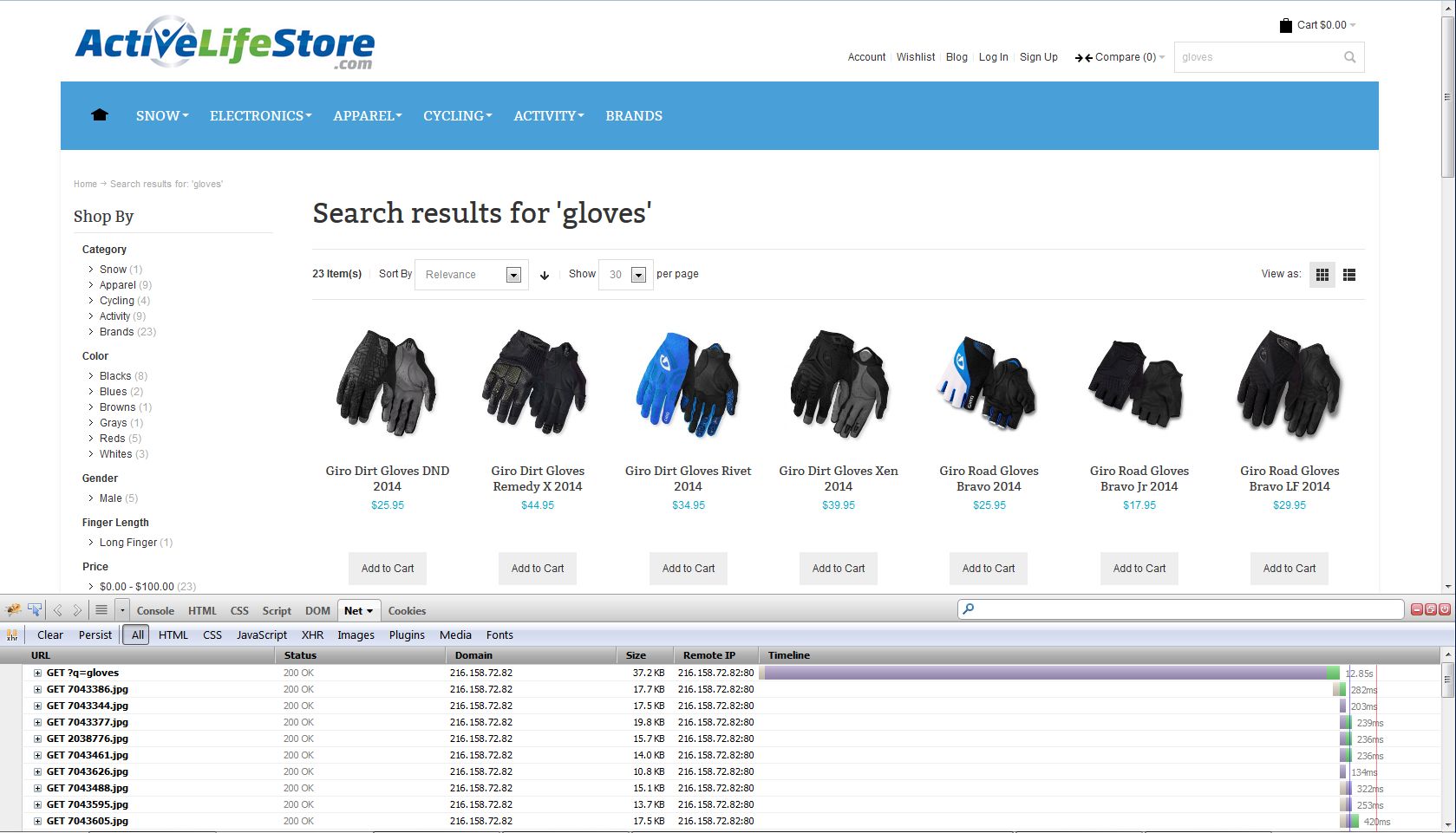Open the Script tab in Firebug

point(277,610)
